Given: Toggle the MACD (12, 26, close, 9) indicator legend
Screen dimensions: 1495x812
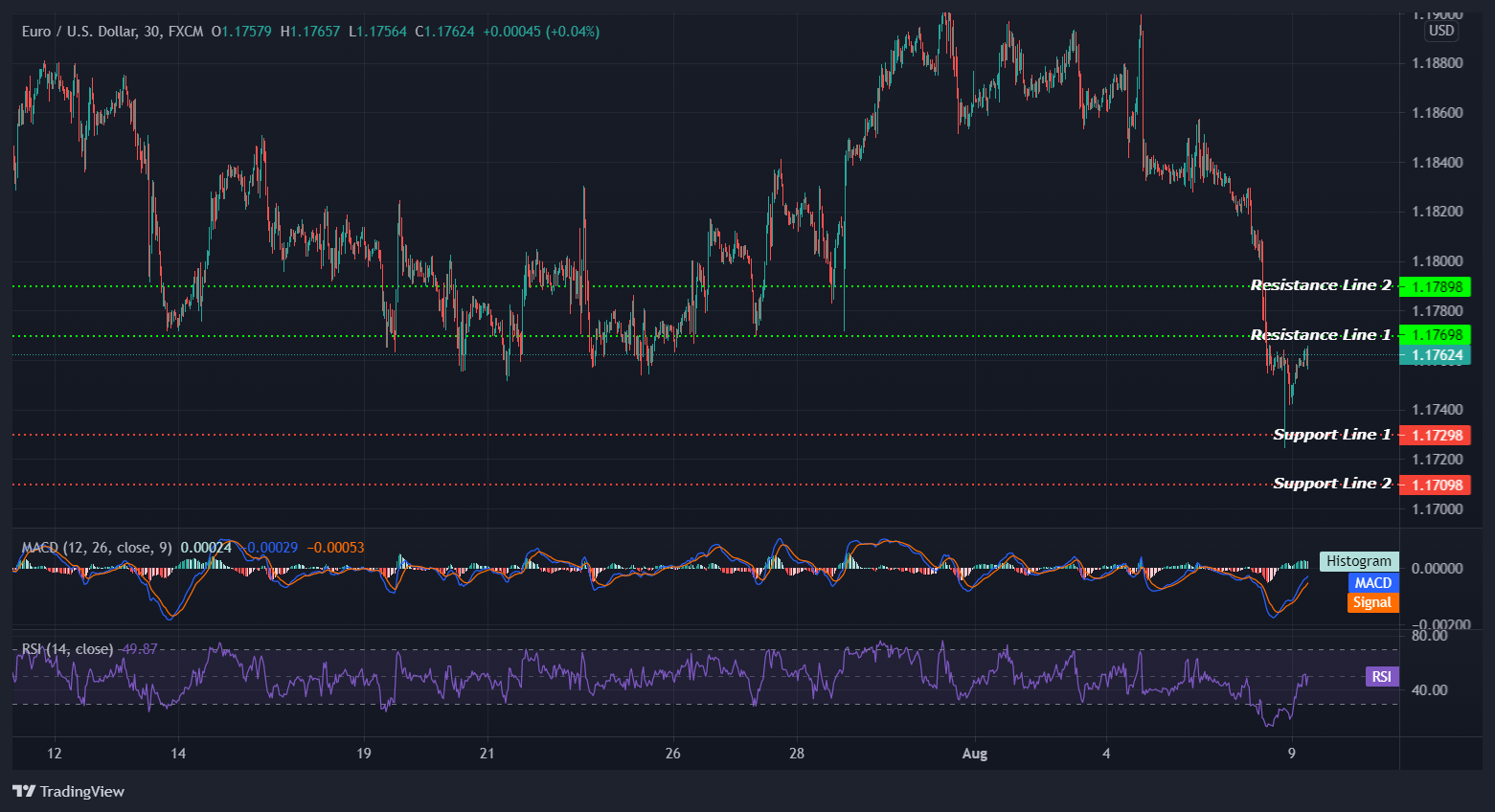Looking at the screenshot, I should (94, 547).
